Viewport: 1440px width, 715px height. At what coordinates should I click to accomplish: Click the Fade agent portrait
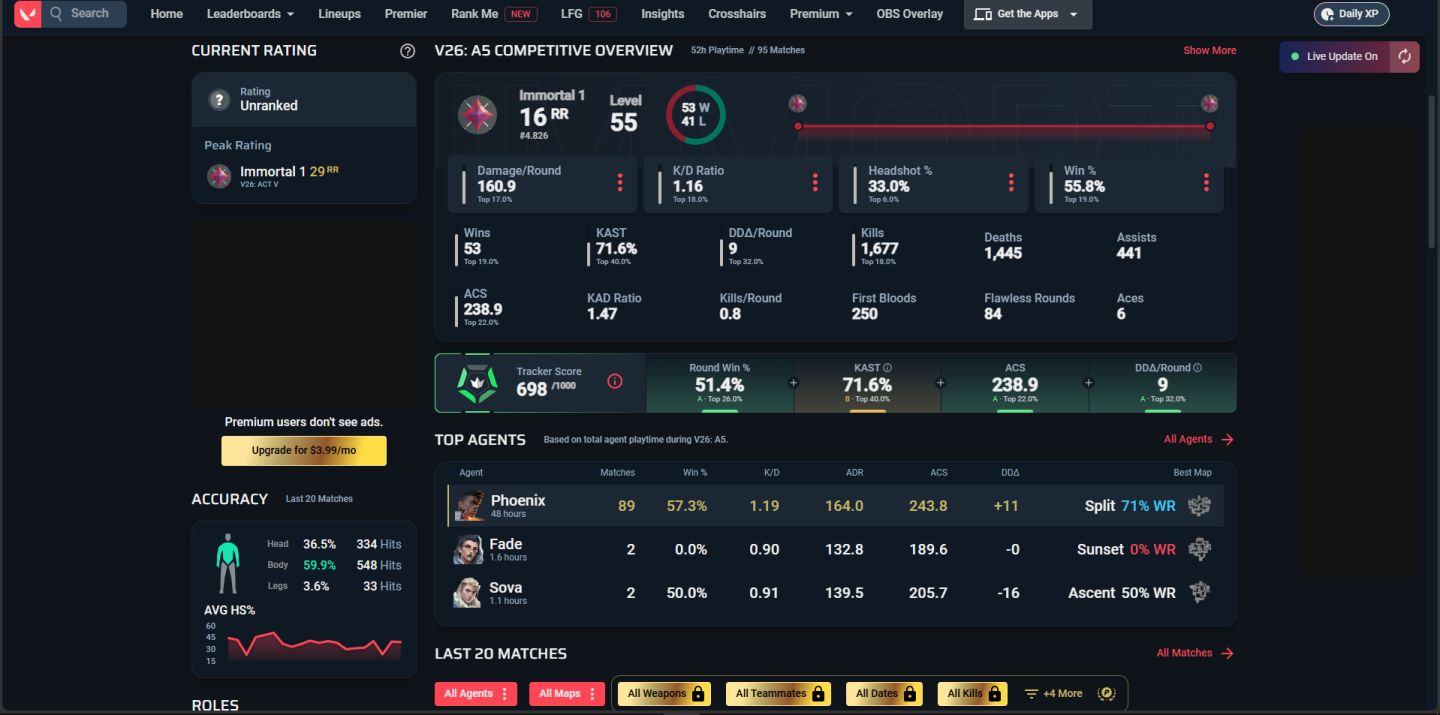pos(469,549)
